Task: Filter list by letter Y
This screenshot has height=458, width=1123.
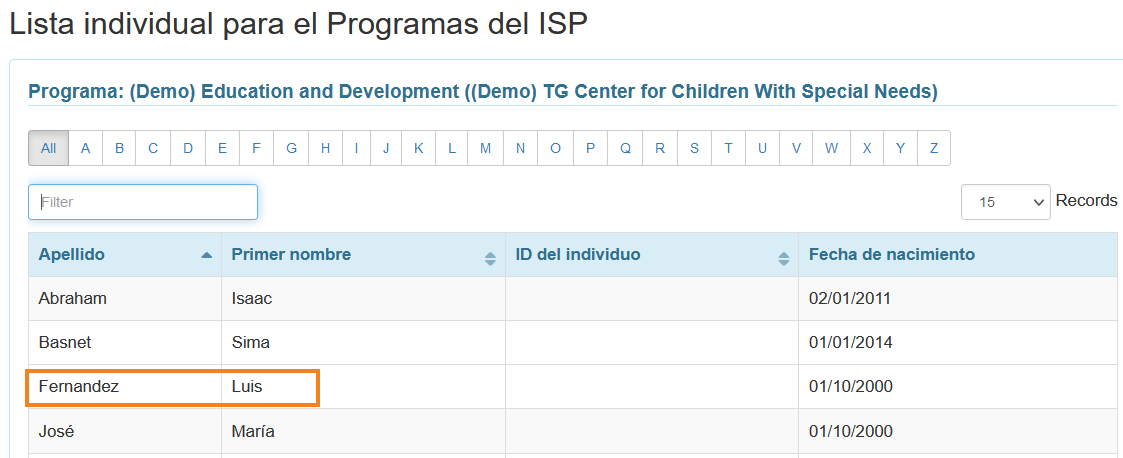Action: point(900,148)
